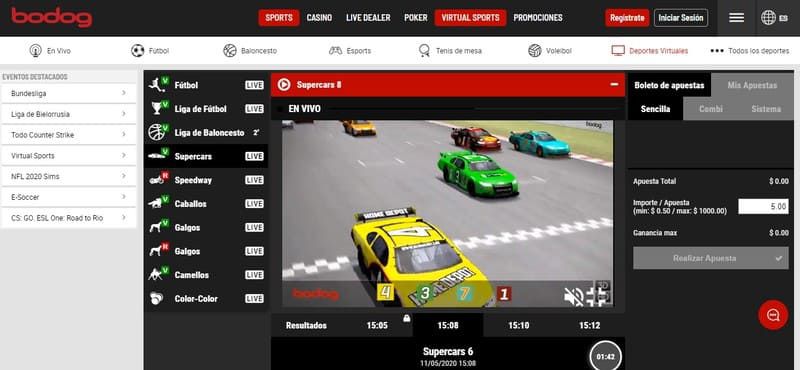Image resolution: width=800 pixels, height=370 pixels.
Task: Select the virtual Fútbol player icon
Action: click(x=158, y=85)
